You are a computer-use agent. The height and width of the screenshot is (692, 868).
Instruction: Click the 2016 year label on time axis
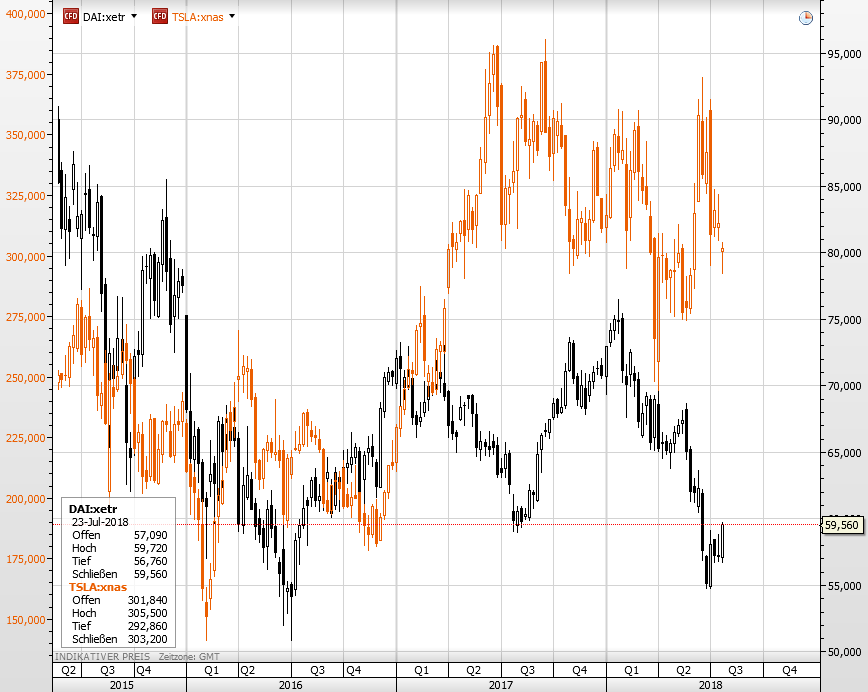coord(290,685)
